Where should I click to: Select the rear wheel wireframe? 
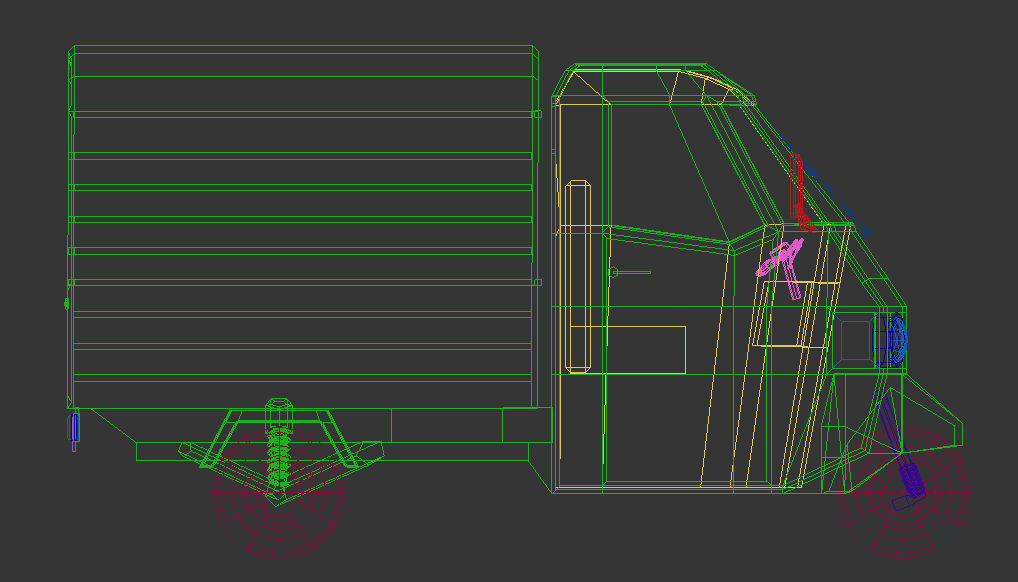pos(279,492)
